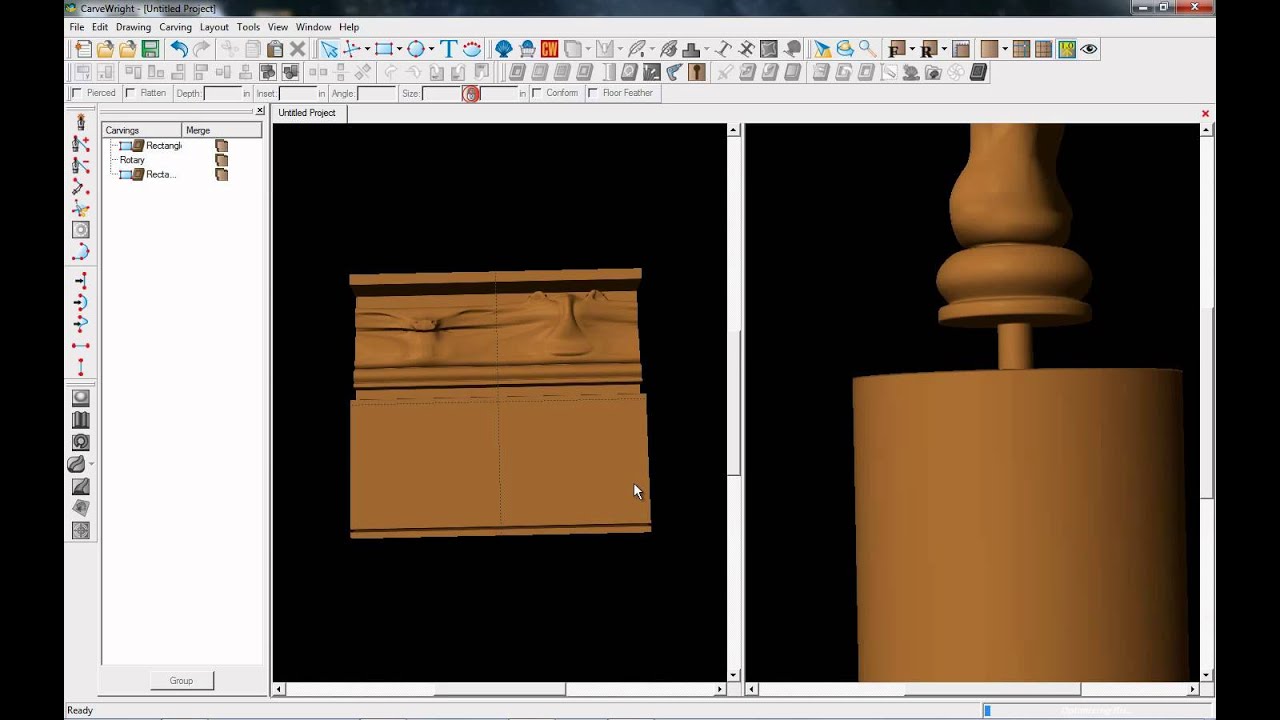Click the 1.0 yellow scale icon
The width and height of the screenshot is (1280, 720).
point(1067,49)
